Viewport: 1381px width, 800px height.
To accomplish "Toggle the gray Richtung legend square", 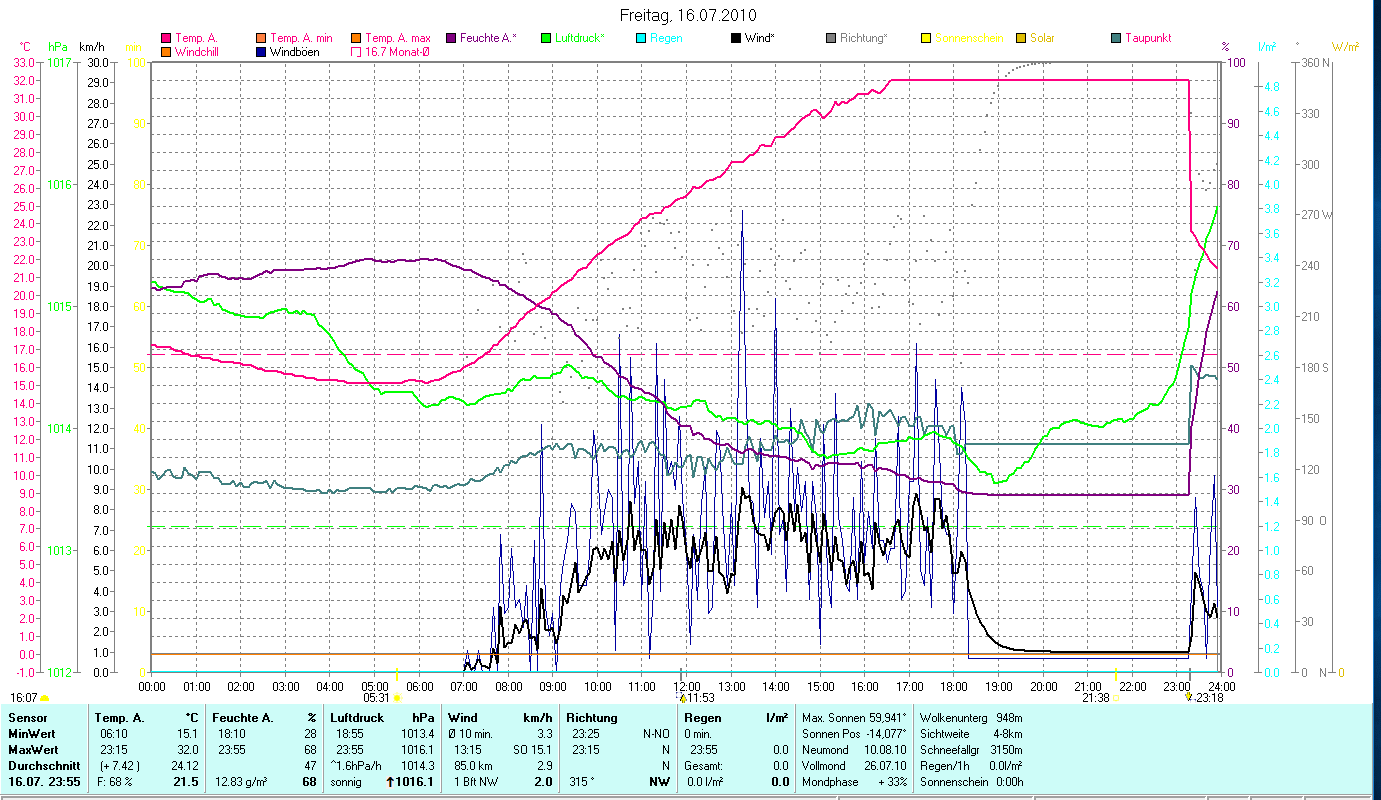I will coord(831,38).
